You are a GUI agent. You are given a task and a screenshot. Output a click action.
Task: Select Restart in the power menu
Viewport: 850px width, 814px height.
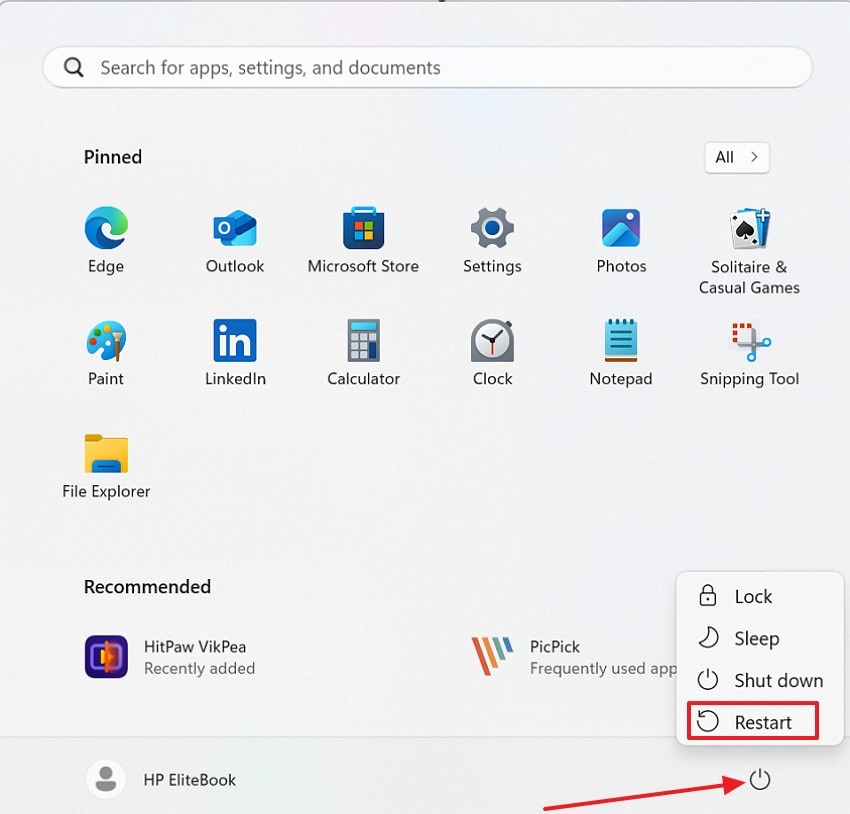[753, 722]
